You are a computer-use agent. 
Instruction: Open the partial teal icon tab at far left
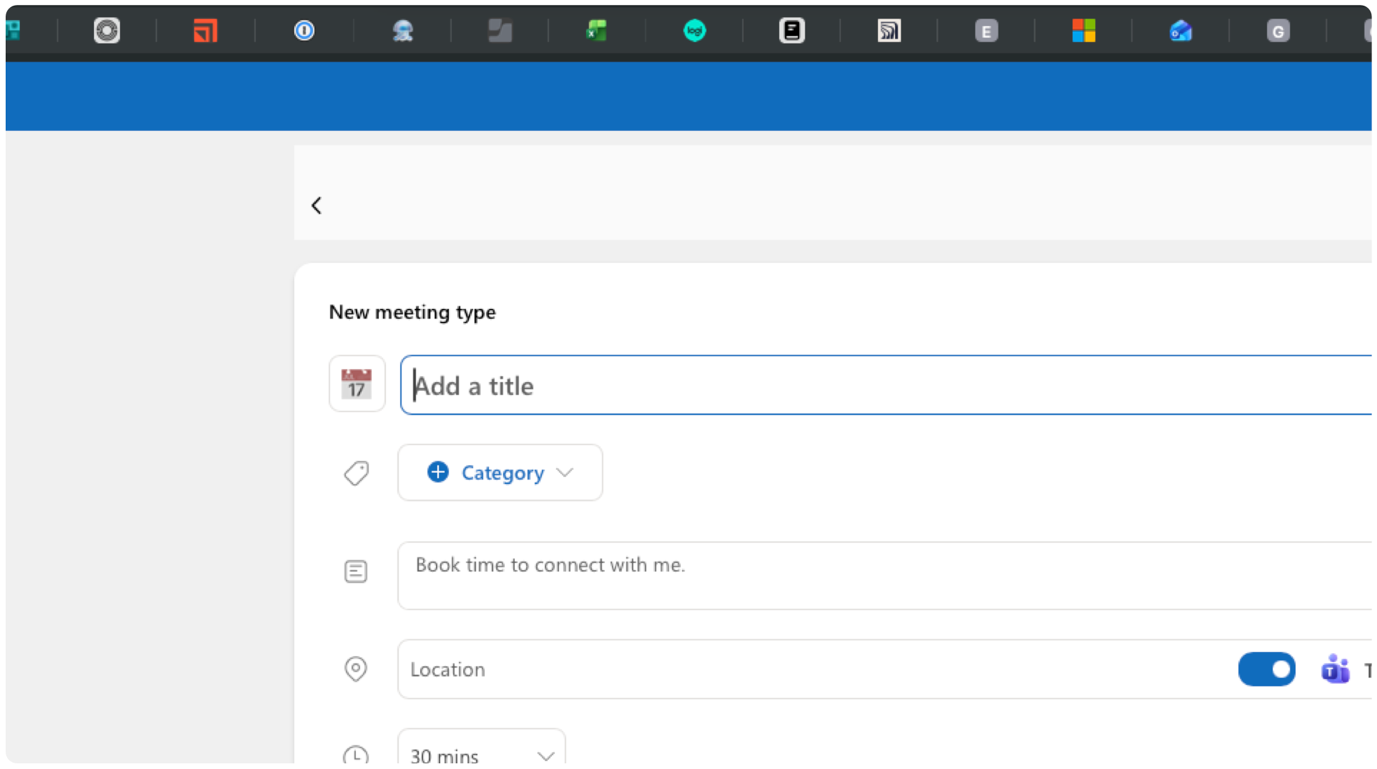pos(13,31)
